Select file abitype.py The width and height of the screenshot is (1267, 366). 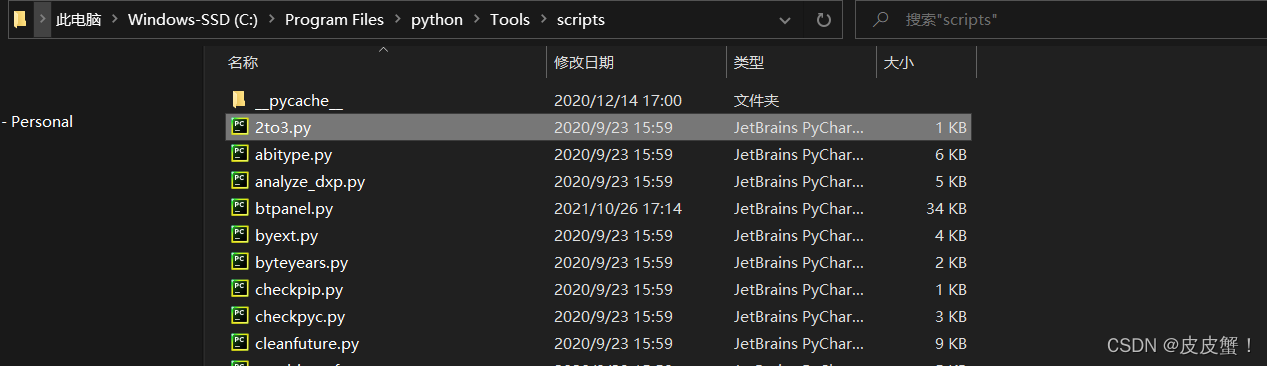click(x=293, y=155)
